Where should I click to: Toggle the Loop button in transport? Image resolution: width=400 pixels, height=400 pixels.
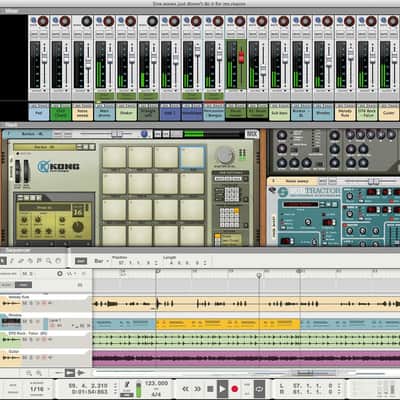click(260, 389)
